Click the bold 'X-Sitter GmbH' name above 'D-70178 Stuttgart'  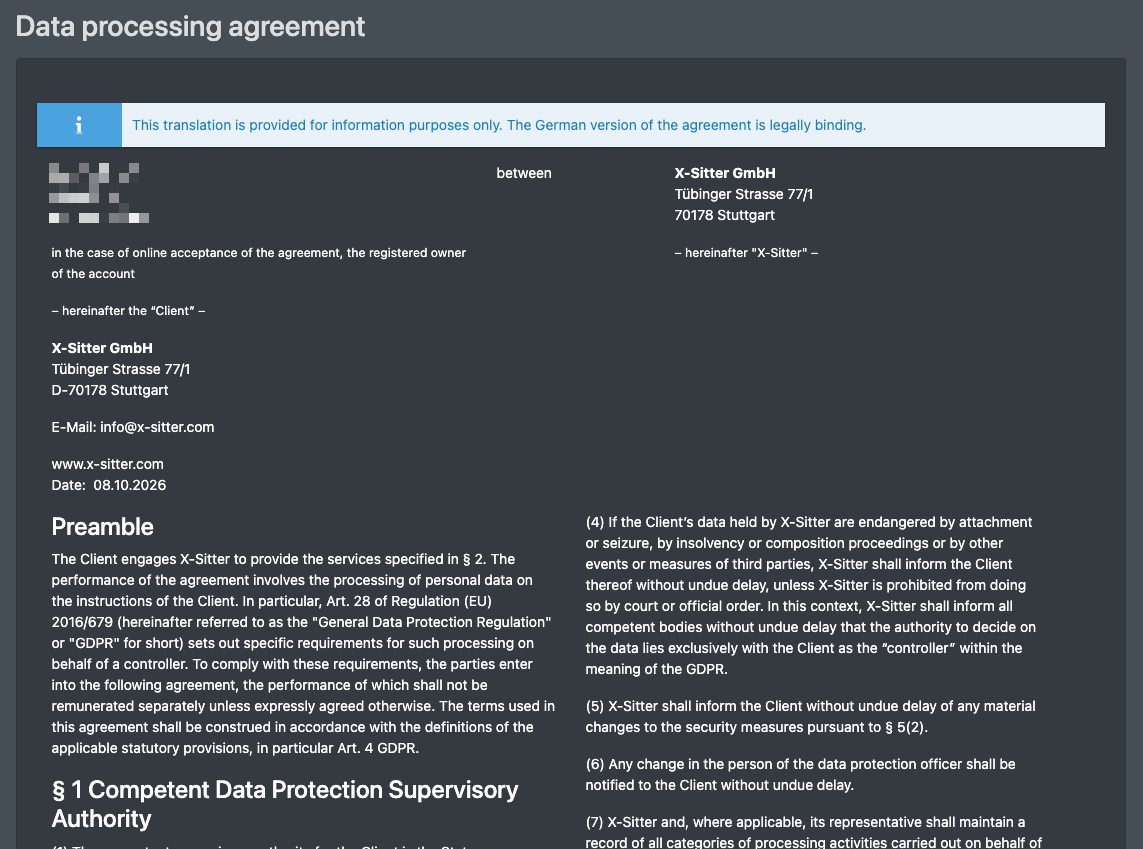coord(102,348)
